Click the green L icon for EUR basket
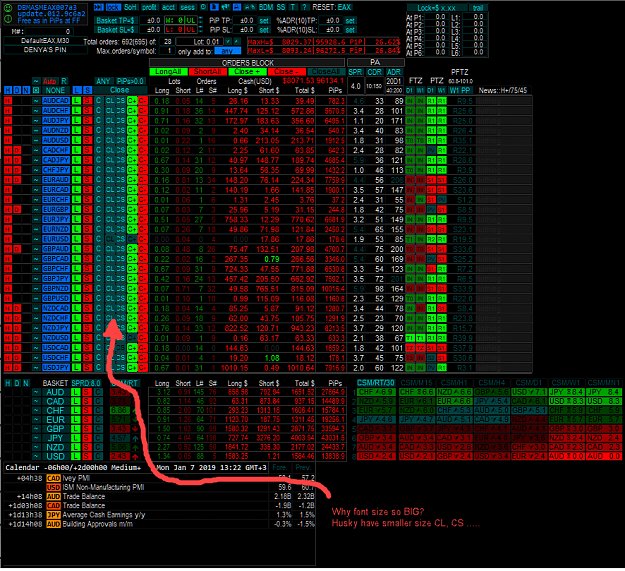This screenshot has height=571, width=625. [75, 420]
